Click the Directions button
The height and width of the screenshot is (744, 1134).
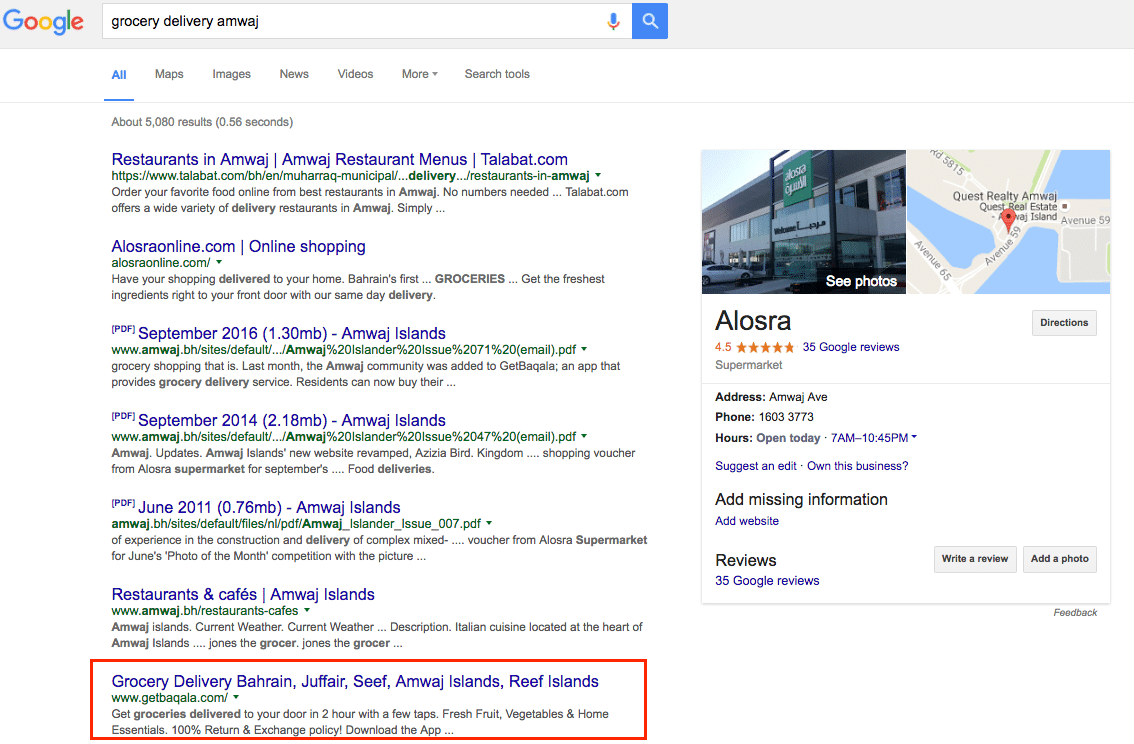point(1064,322)
